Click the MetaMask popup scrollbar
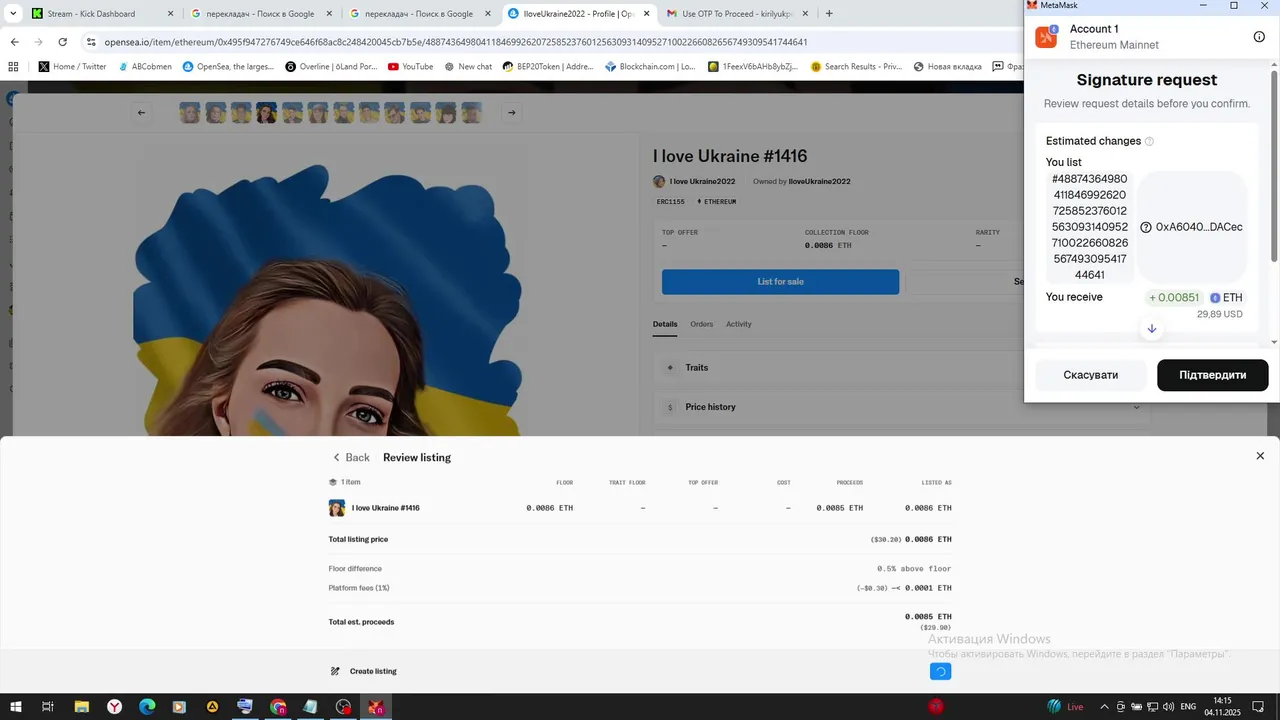Image resolution: width=1280 pixels, height=720 pixels. pyautogui.click(x=1274, y=165)
